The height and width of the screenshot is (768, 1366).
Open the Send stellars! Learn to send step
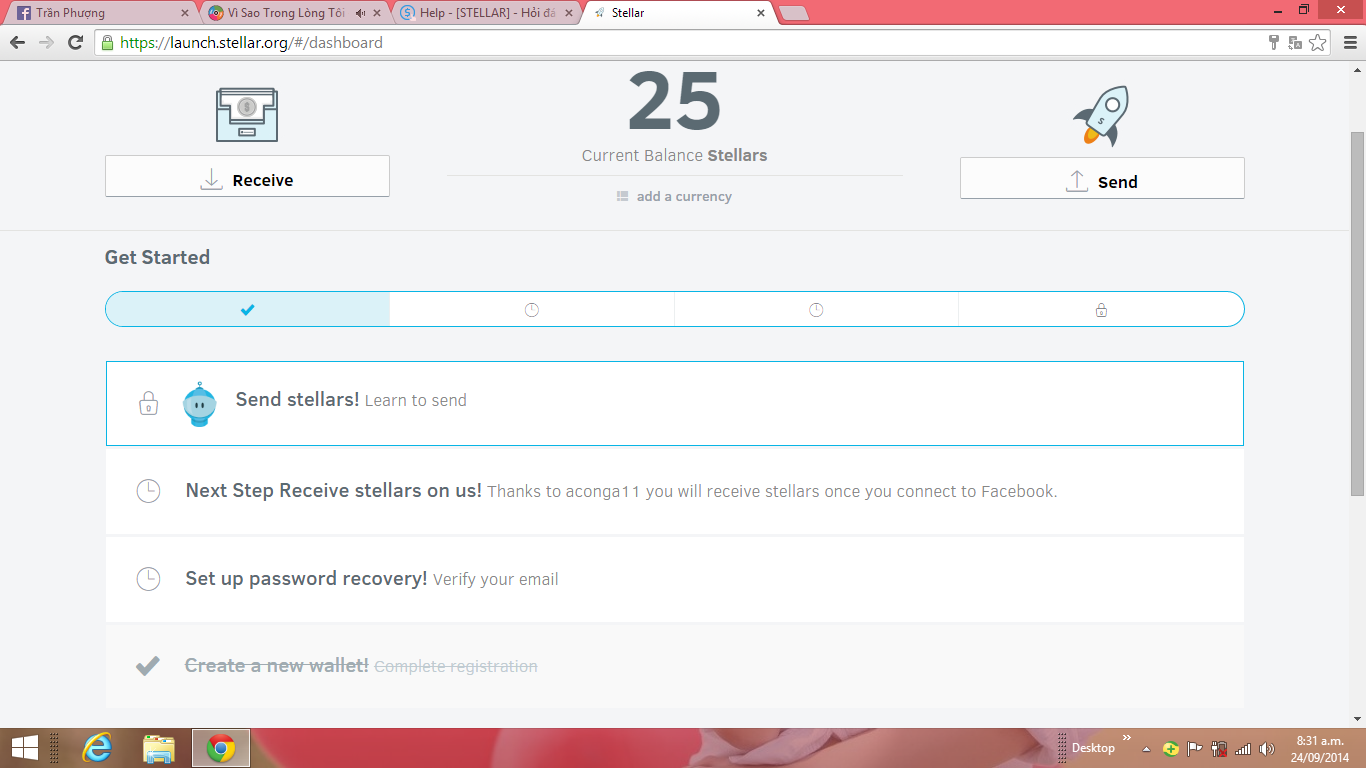pyautogui.click(x=675, y=403)
